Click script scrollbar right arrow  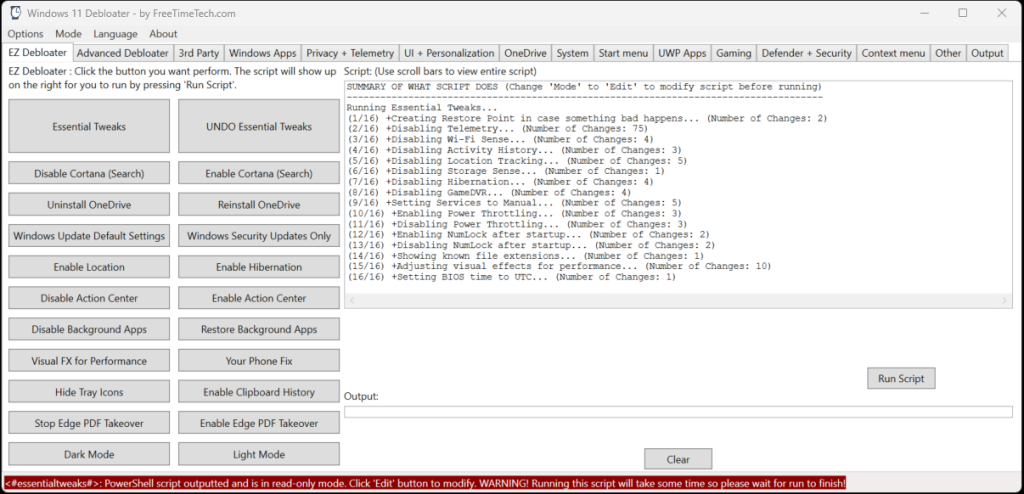point(1005,300)
